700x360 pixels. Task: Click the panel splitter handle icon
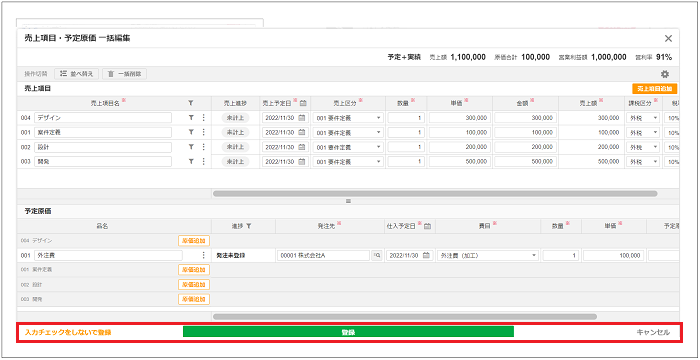point(348,201)
